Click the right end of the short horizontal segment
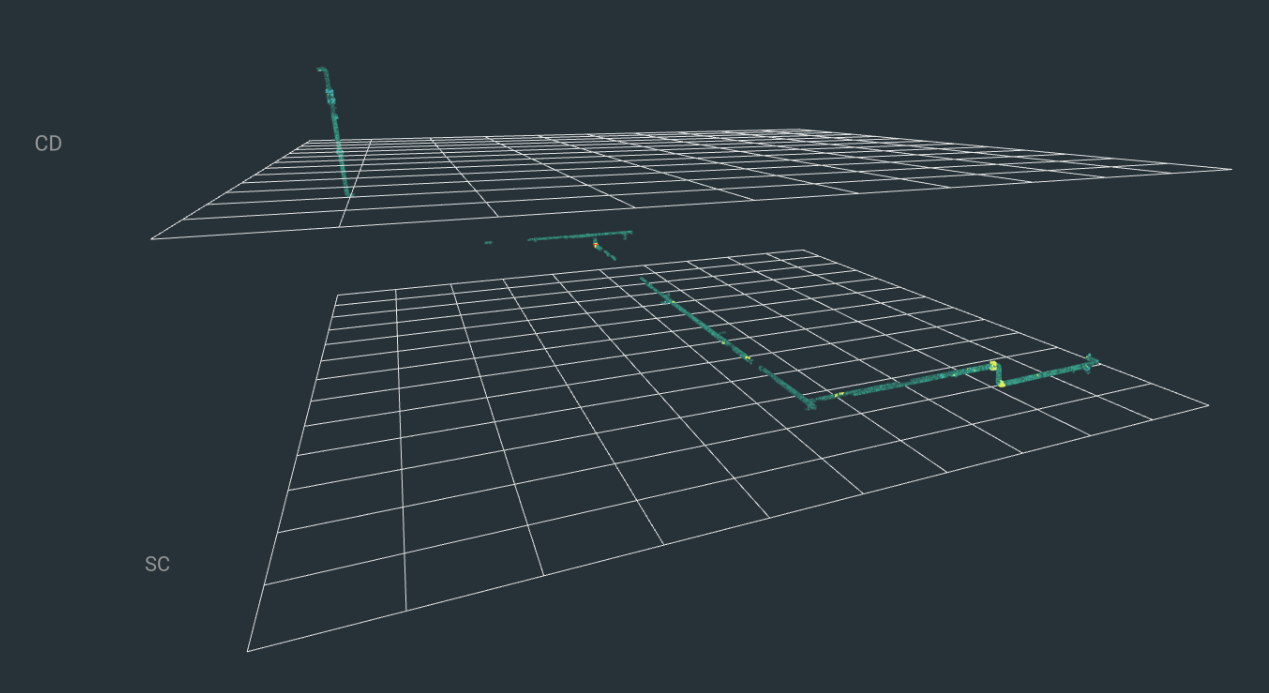Screen dimensions: 1269x693 point(630,233)
